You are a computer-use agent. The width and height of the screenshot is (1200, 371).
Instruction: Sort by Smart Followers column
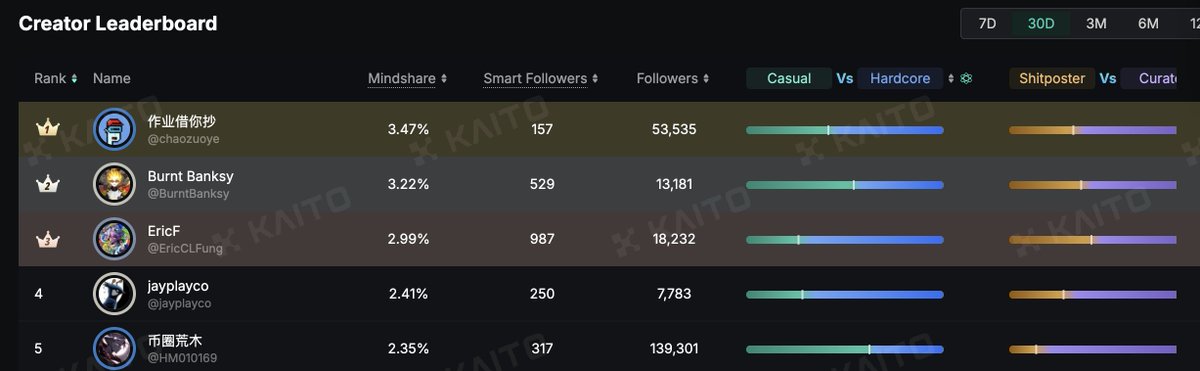[541, 78]
